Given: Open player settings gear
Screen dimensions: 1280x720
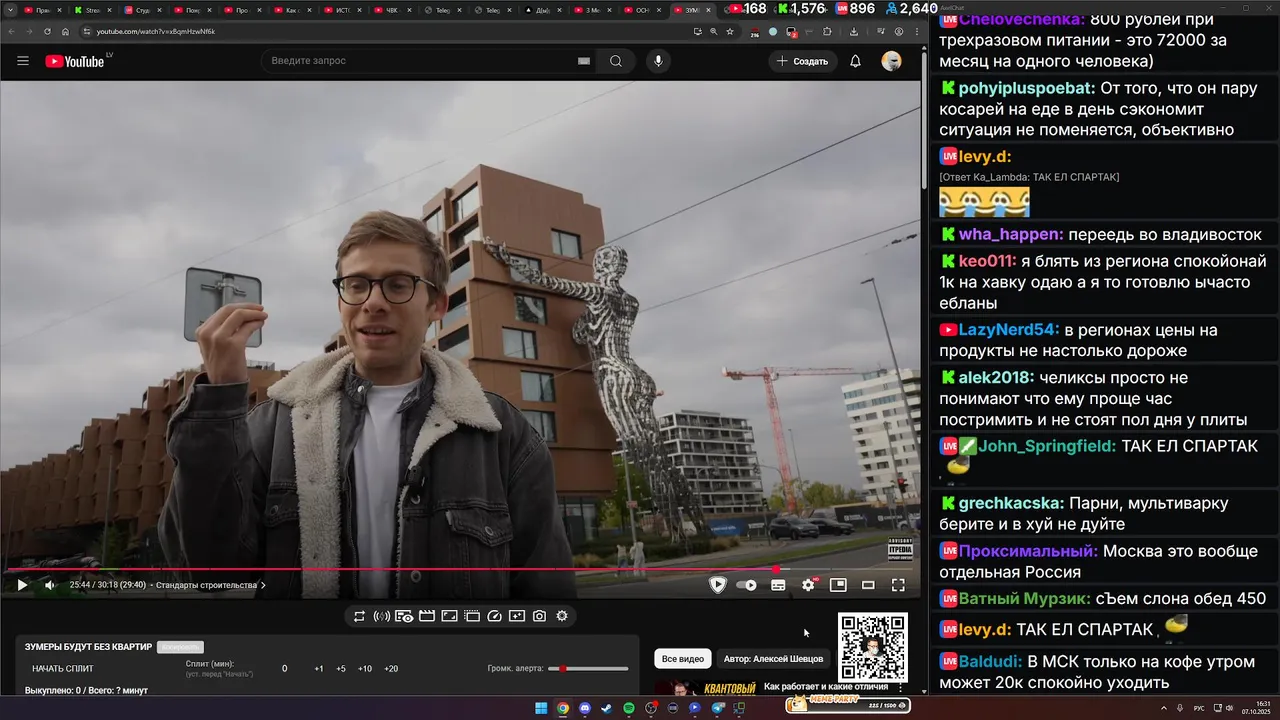Looking at the screenshot, I should [808, 585].
